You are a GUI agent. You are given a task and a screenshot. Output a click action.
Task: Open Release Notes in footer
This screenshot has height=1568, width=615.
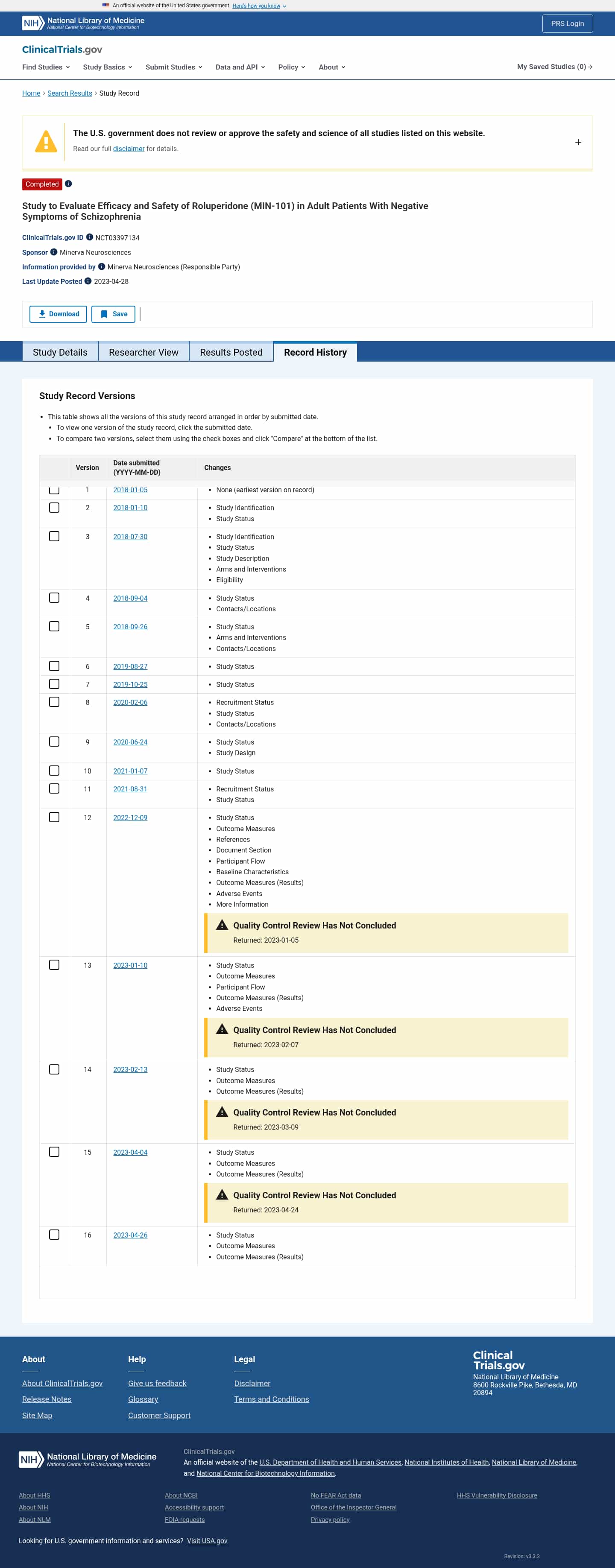[x=47, y=1399]
